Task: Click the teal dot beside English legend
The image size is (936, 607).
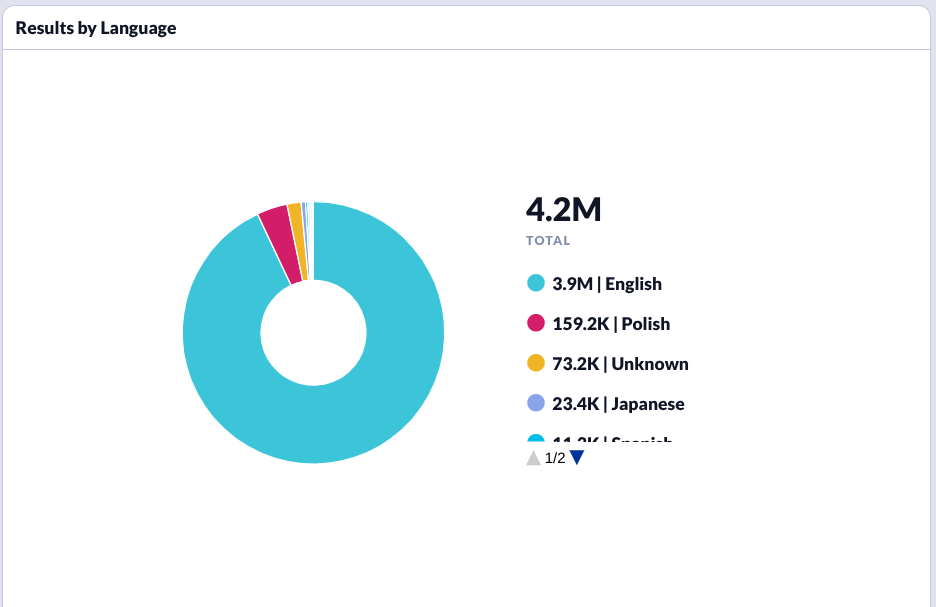Action: tap(535, 283)
